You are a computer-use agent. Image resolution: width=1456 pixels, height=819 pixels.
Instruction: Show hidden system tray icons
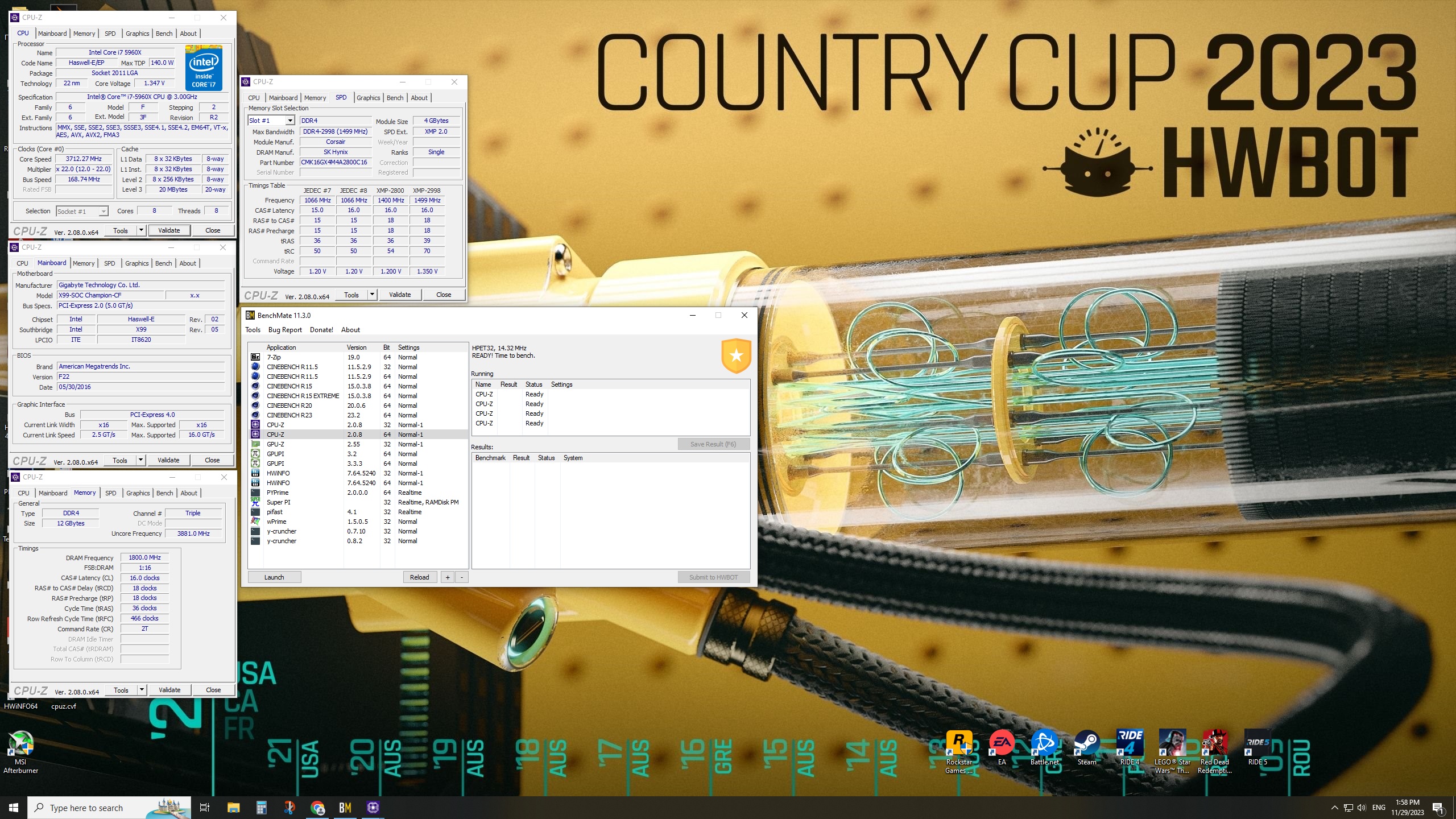coord(1334,808)
